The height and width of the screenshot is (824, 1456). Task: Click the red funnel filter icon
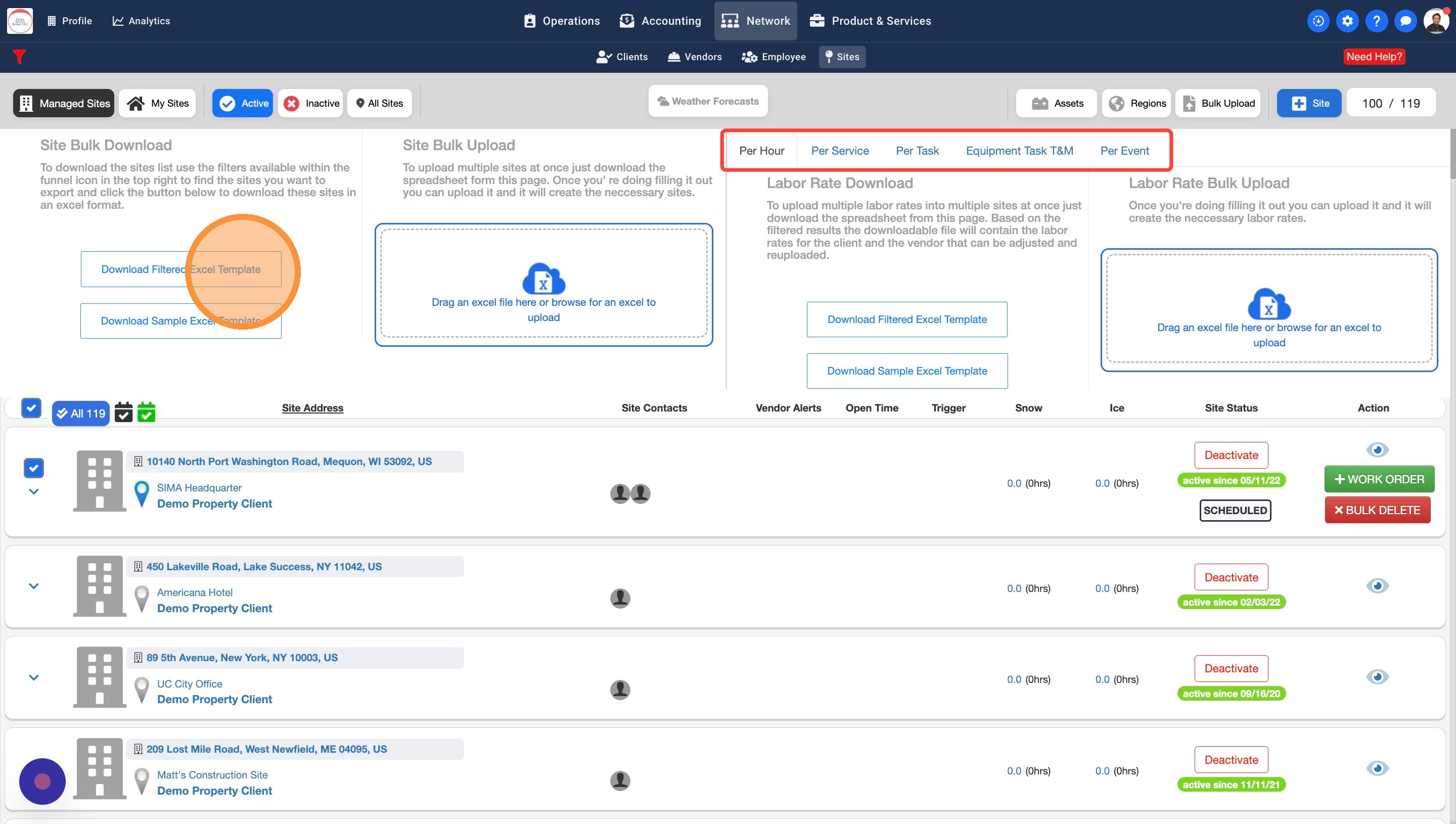(19, 57)
